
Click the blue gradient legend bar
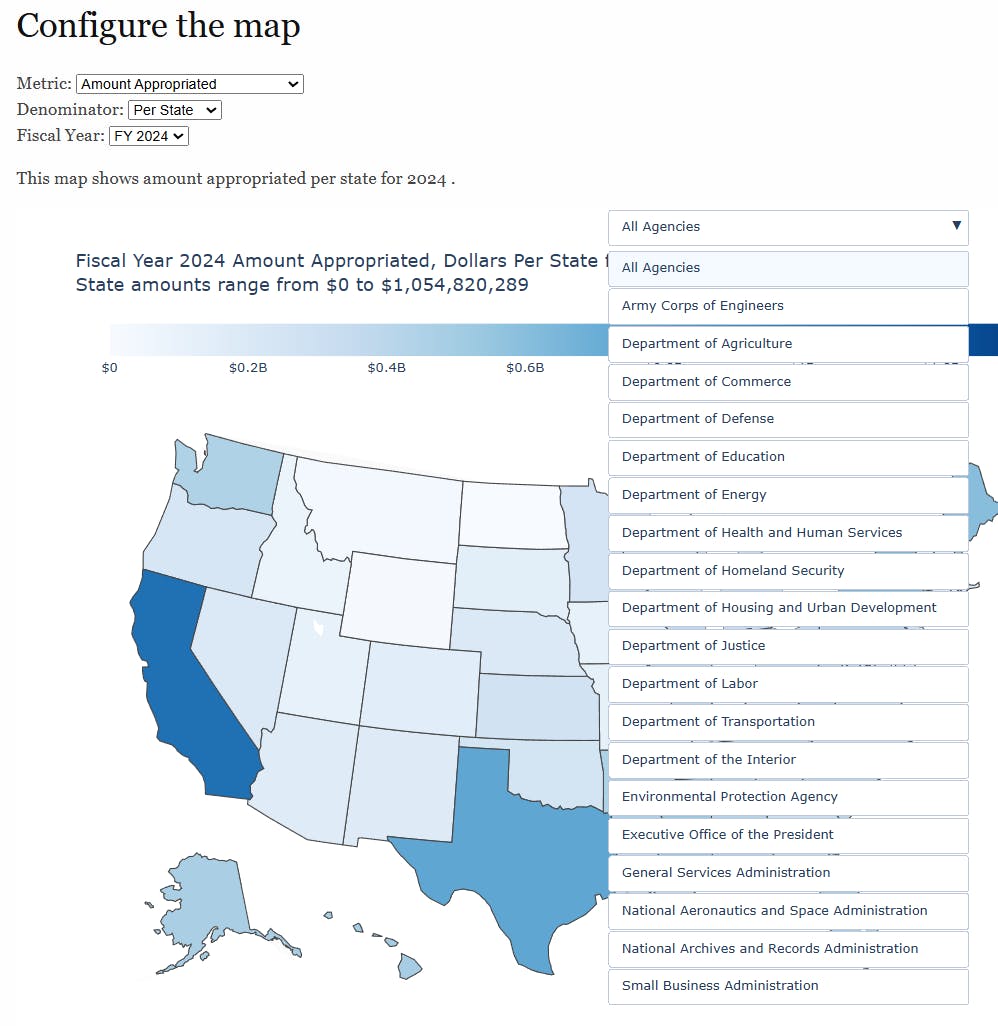pos(350,338)
